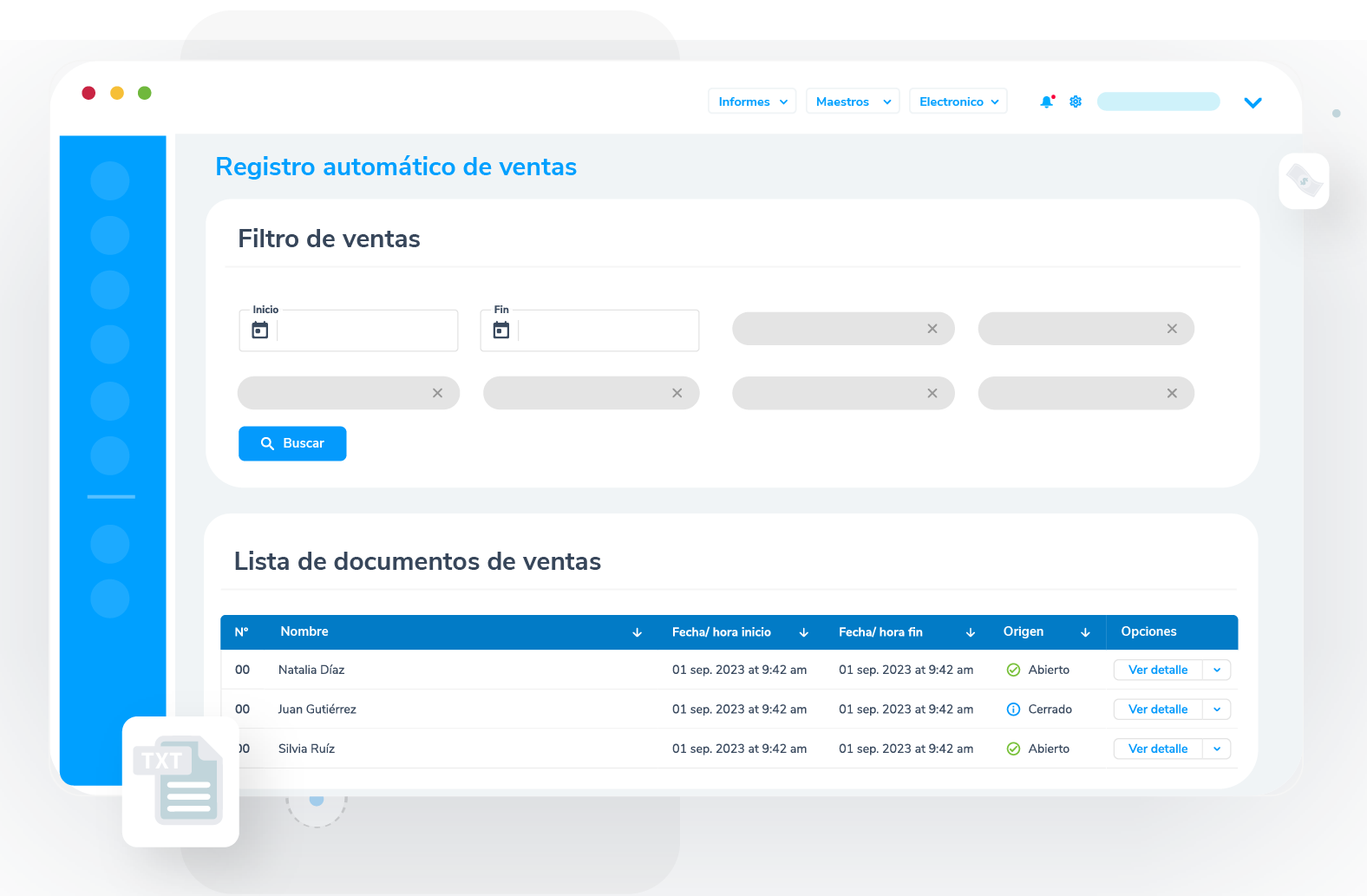Click the green Abierto check icon for Natalia Díaz
Screen dimensions: 1367x896
click(x=1013, y=670)
